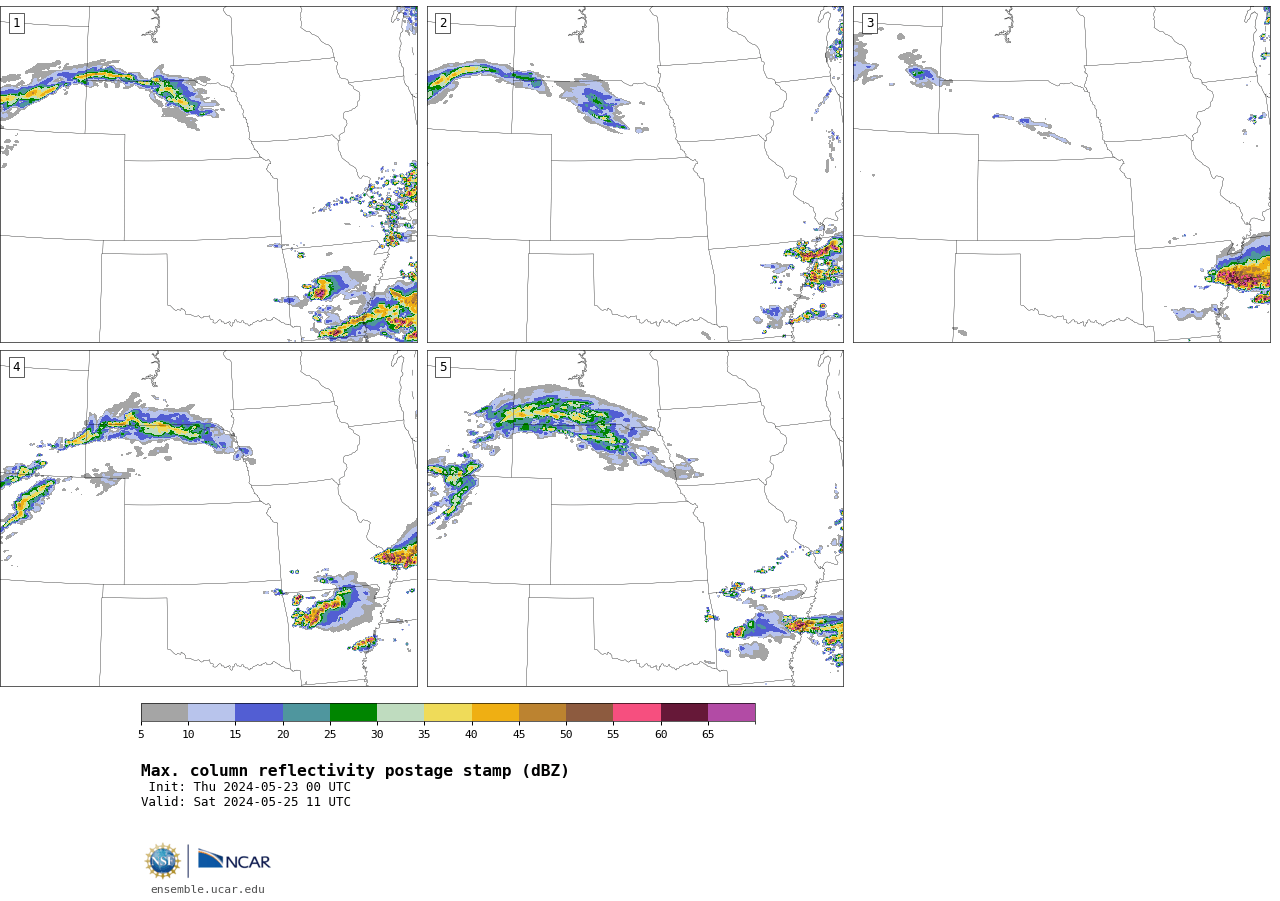Click the NSF logo icon
The image size is (1280, 901).
pyautogui.click(x=163, y=861)
